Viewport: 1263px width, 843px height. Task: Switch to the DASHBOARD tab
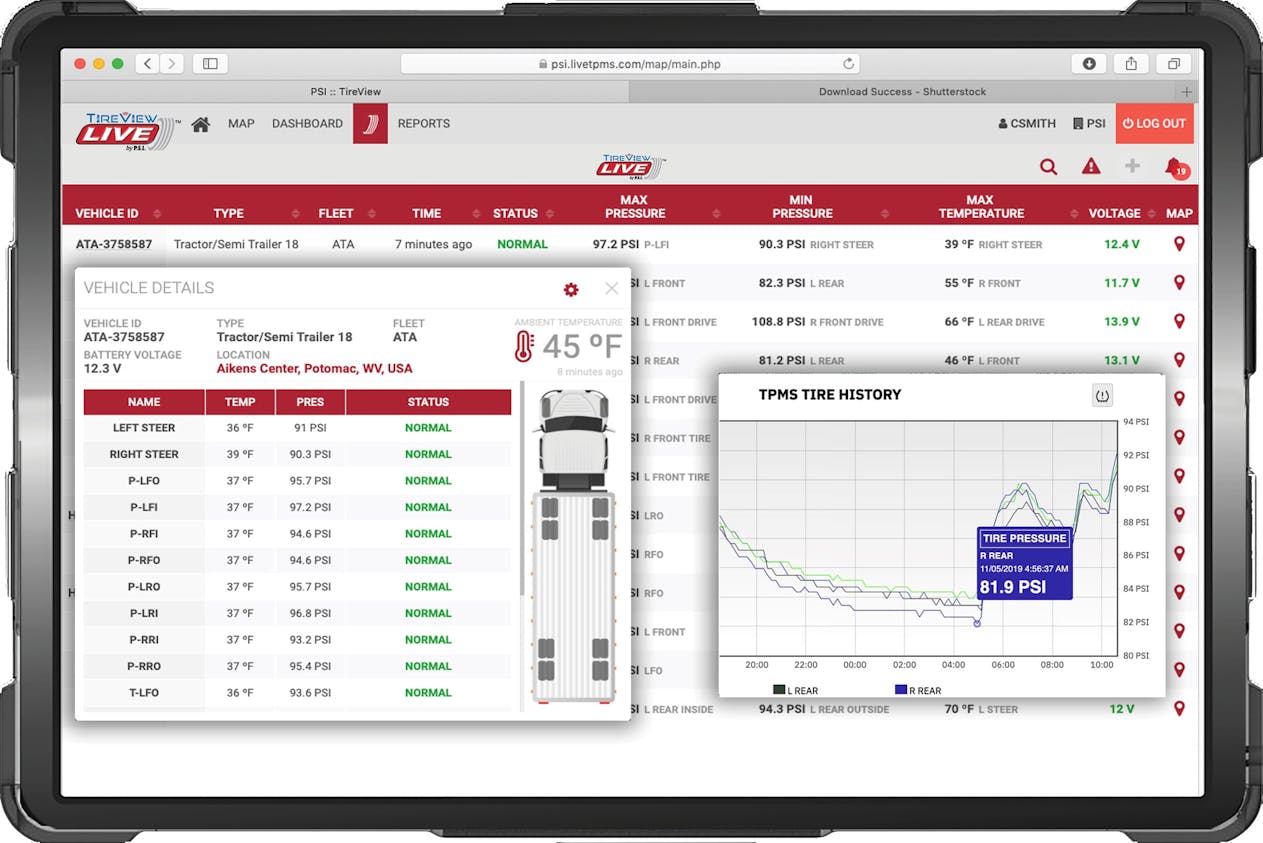point(307,123)
